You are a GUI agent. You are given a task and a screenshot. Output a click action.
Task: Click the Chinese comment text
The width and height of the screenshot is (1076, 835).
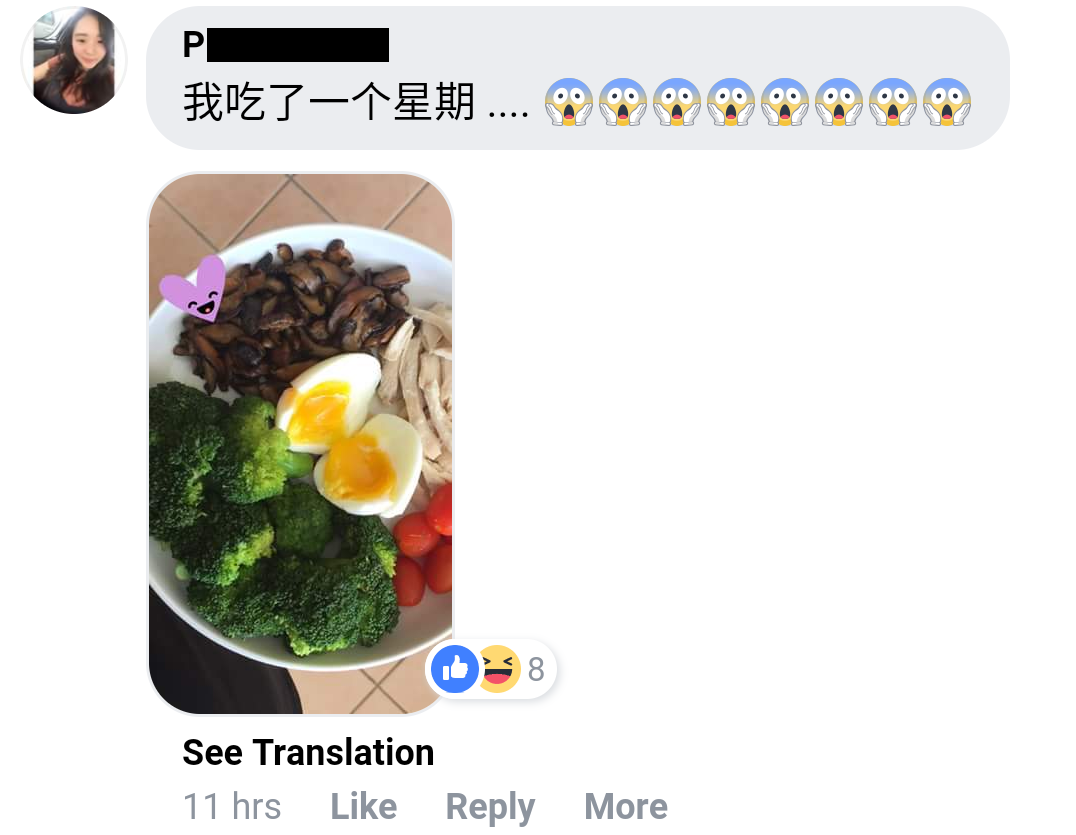pos(356,102)
